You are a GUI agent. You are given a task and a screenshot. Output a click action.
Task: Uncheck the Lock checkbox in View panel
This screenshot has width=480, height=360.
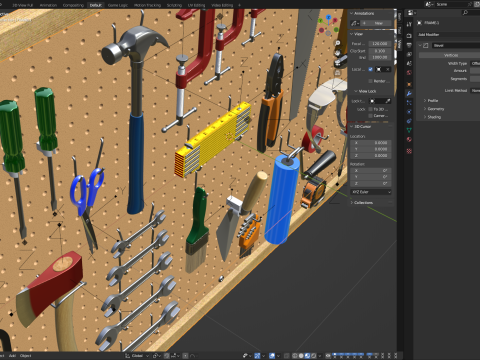click(x=370, y=69)
